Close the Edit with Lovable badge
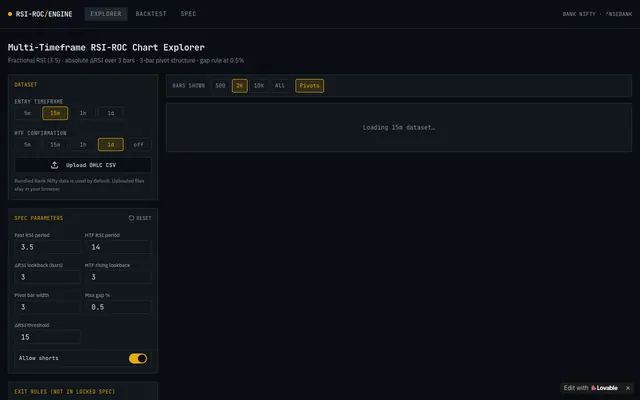 628,388
